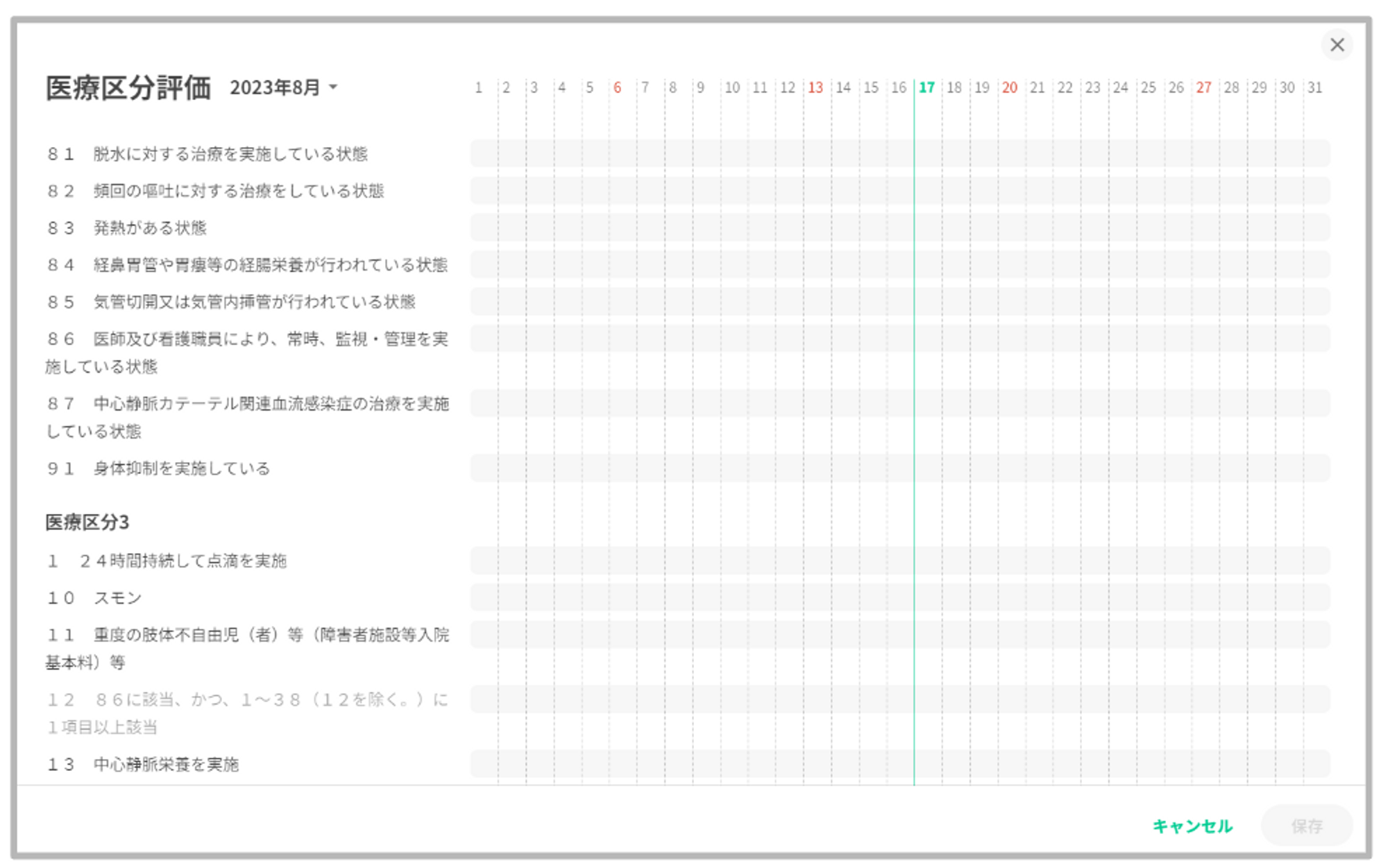Viewport: 1388px width, 868px height.
Task: Click the 医療区分3 section heading
Action: click(87, 522)
